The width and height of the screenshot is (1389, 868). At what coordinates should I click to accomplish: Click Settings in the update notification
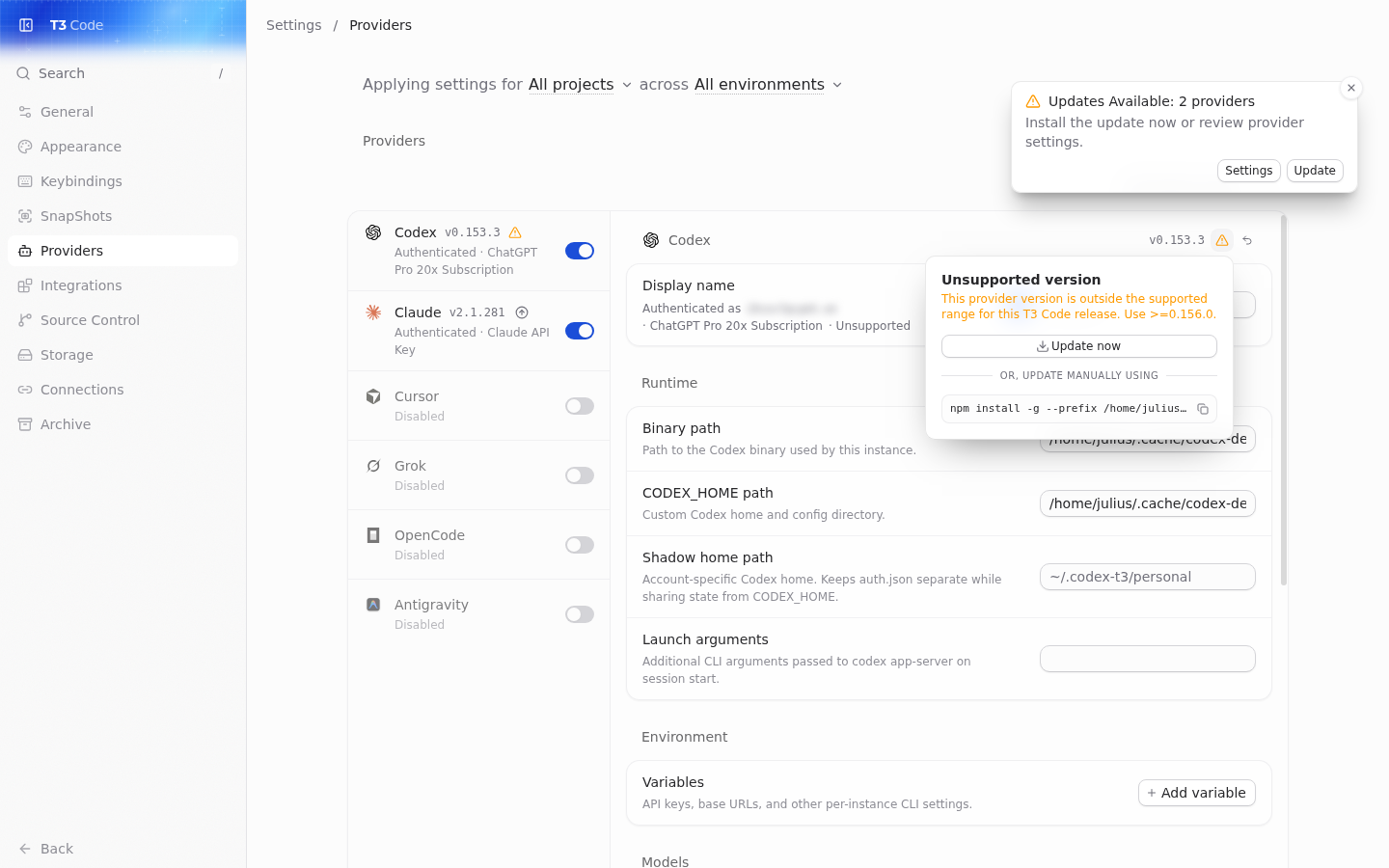1248,171
